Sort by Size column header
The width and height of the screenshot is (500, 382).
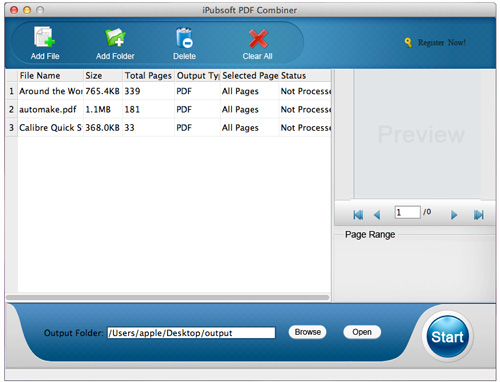103,76
